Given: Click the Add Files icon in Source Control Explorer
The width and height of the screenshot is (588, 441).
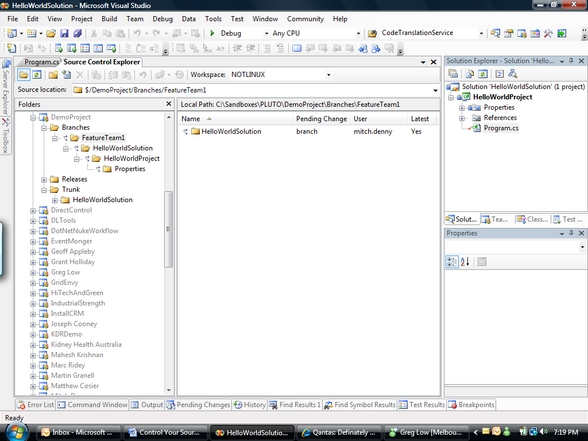Looking at the screenshot, I should [x=66, y=75].
